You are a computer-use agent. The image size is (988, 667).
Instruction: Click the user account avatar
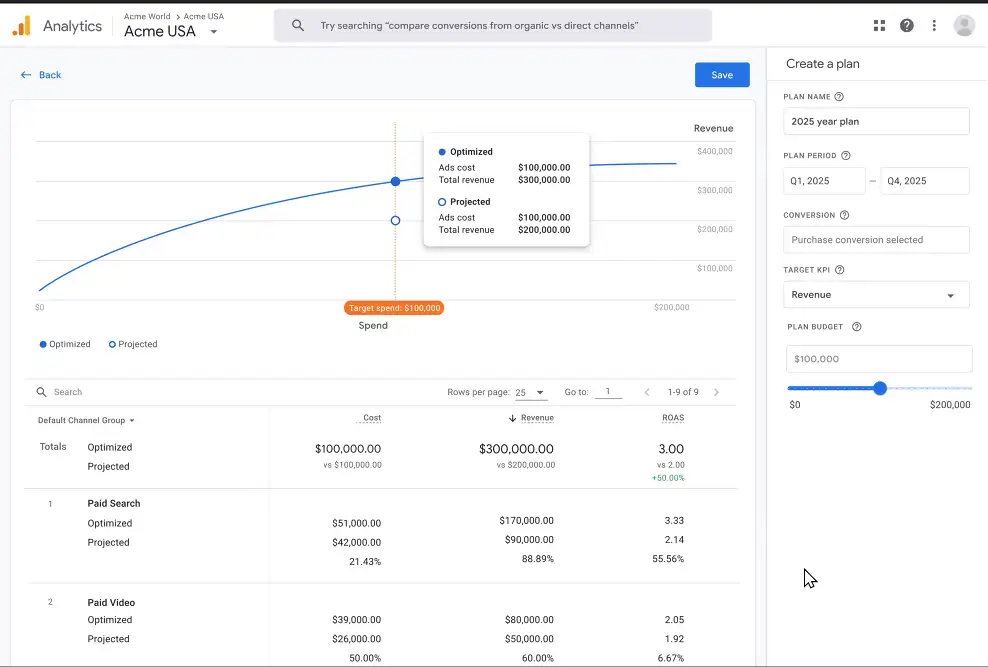(964, 26)
